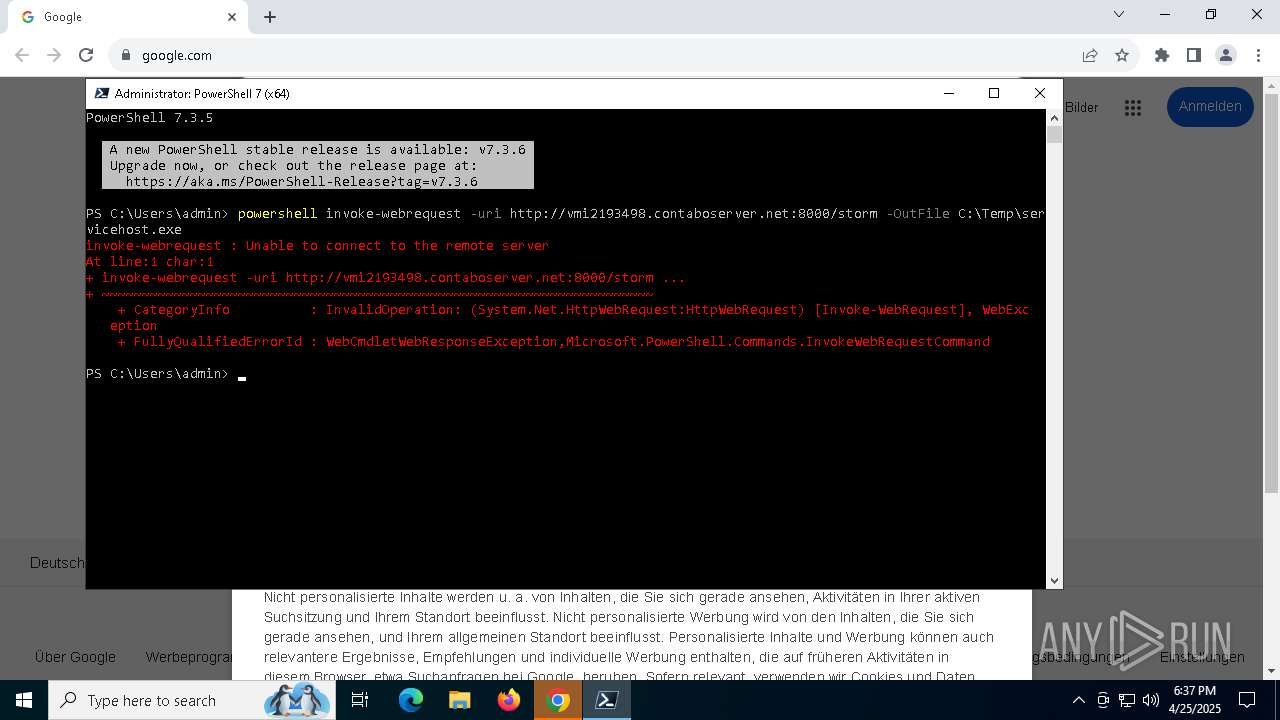This screenshot has width=1280, height=720.
Task: Click the aka.ms PowerShell-Release URL text
Action: tap(301, 182)
